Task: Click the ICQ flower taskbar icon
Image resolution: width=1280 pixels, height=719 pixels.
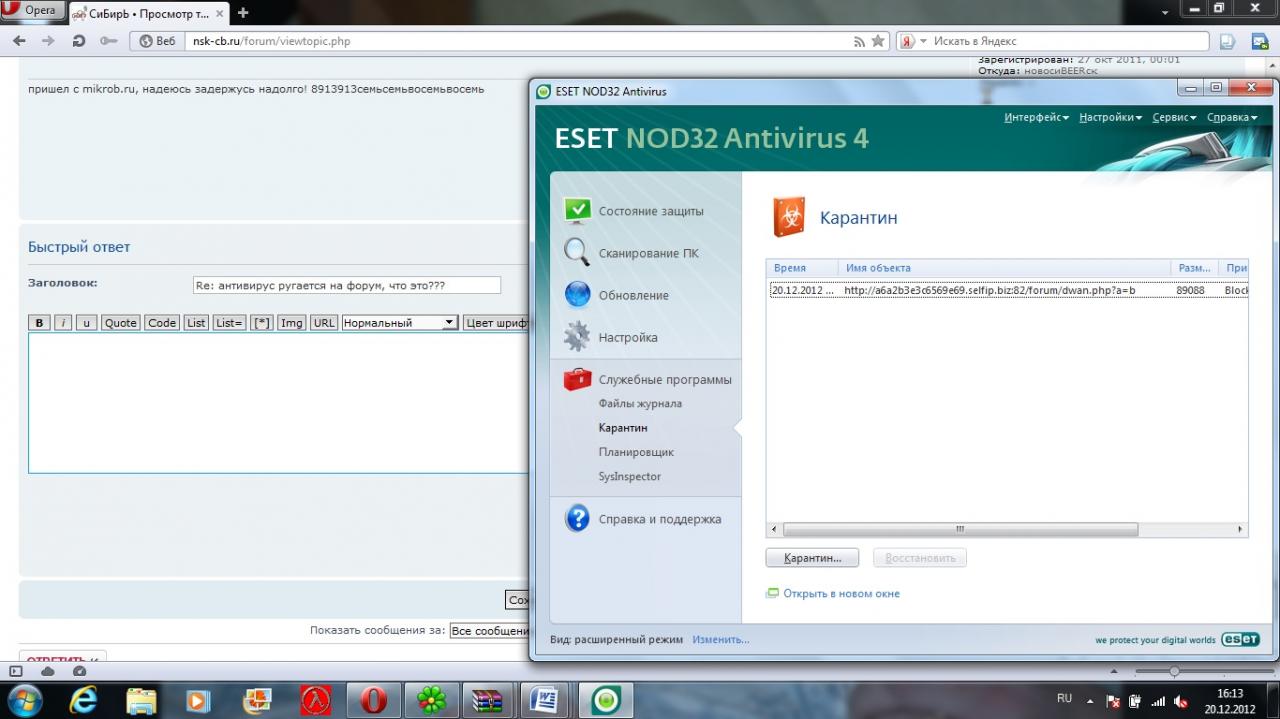Action: tap(432, 700)
